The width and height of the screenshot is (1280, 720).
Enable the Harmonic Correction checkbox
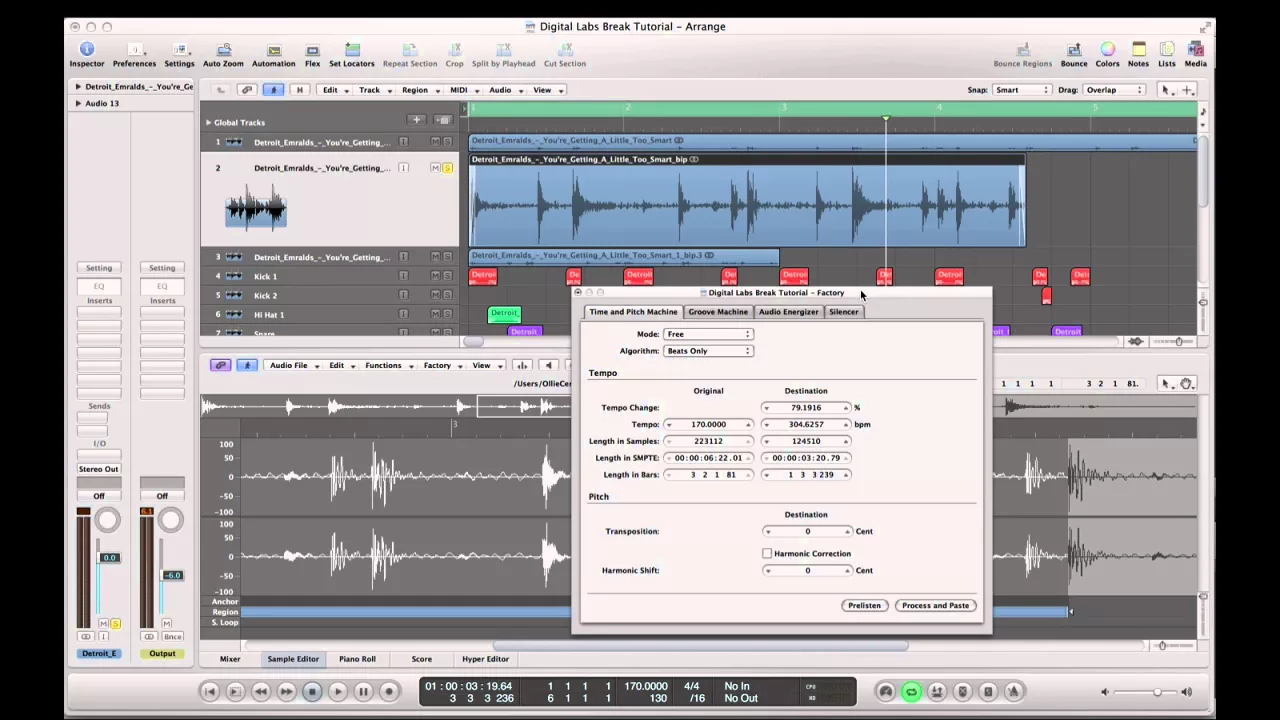click(767, 553)
